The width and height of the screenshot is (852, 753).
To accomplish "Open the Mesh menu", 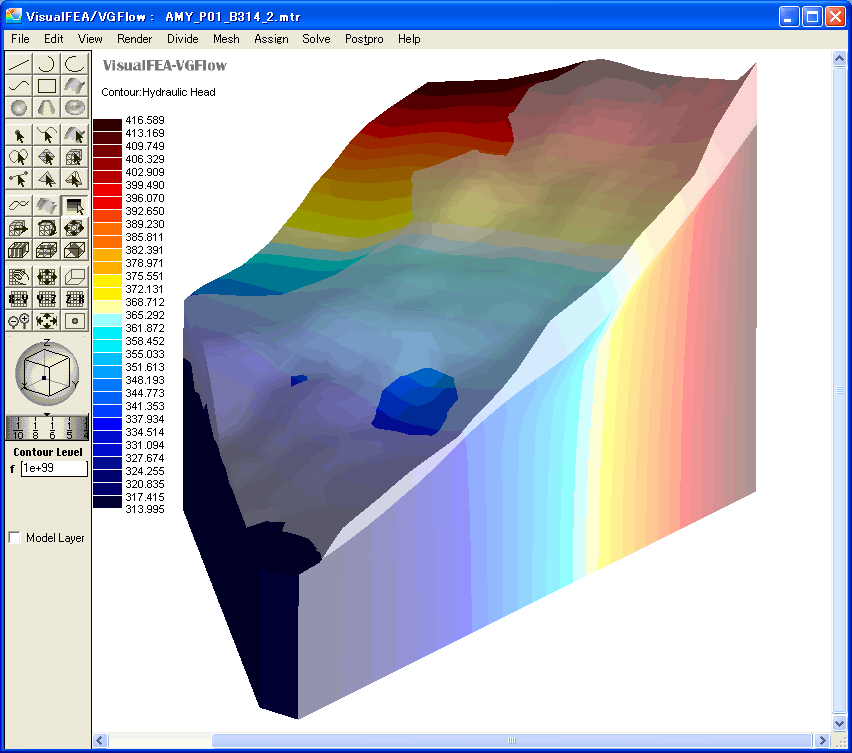I will coord(226,39).
